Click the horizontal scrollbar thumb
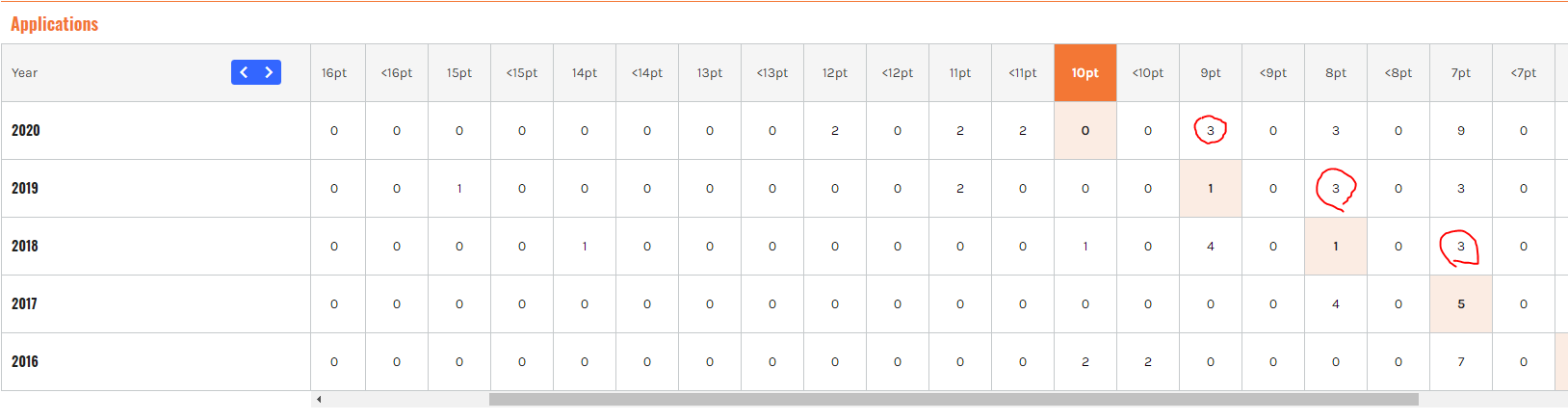Image resolution: width=1568 pixels, height=420 pixels. pyautogui.click(x=954, y=399)
